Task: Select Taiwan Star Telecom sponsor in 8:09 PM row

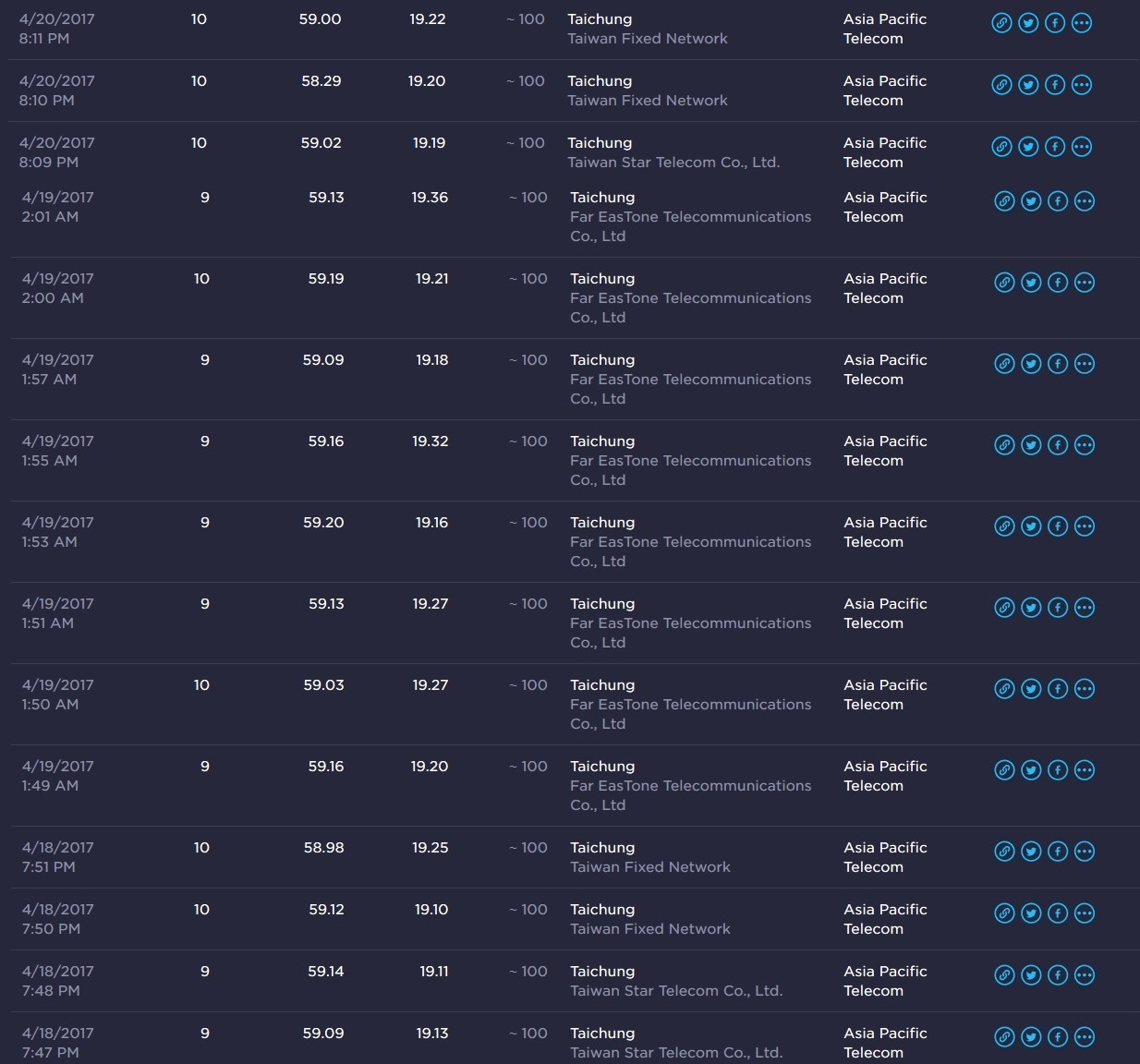Action: tap(673, 163)
